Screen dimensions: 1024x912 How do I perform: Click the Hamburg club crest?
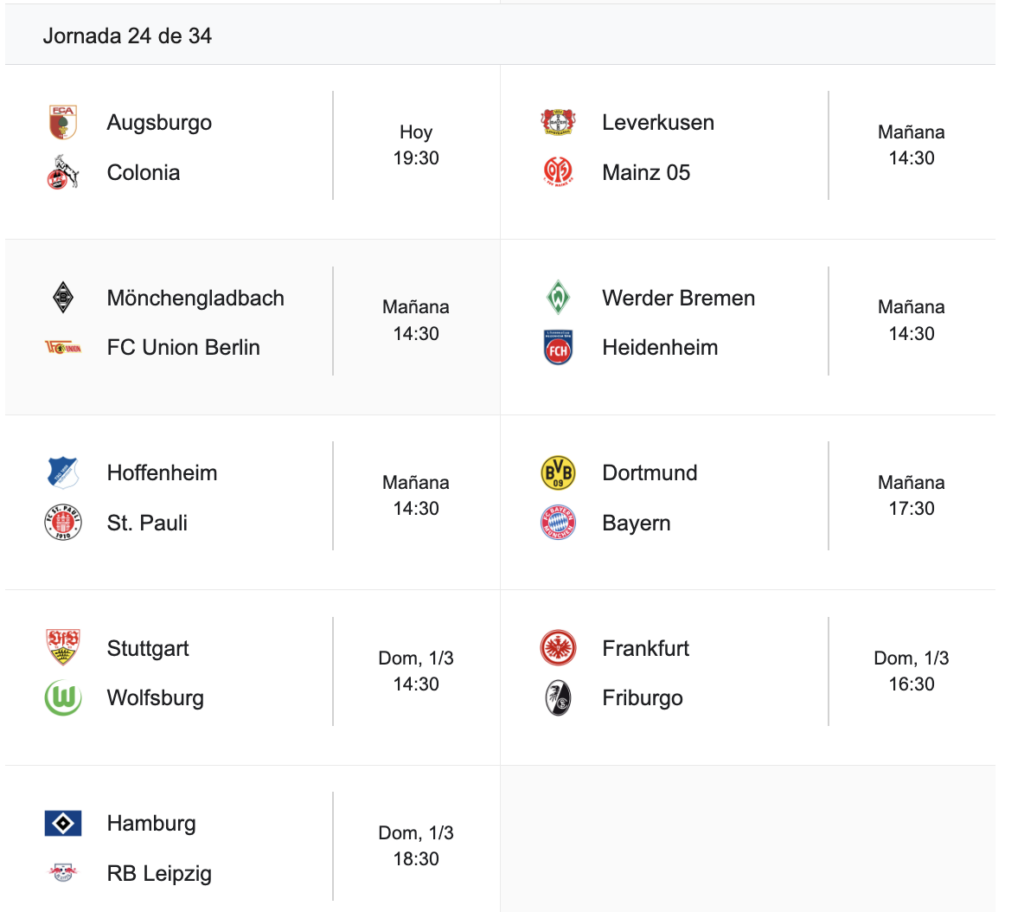(x=63, y=824)
